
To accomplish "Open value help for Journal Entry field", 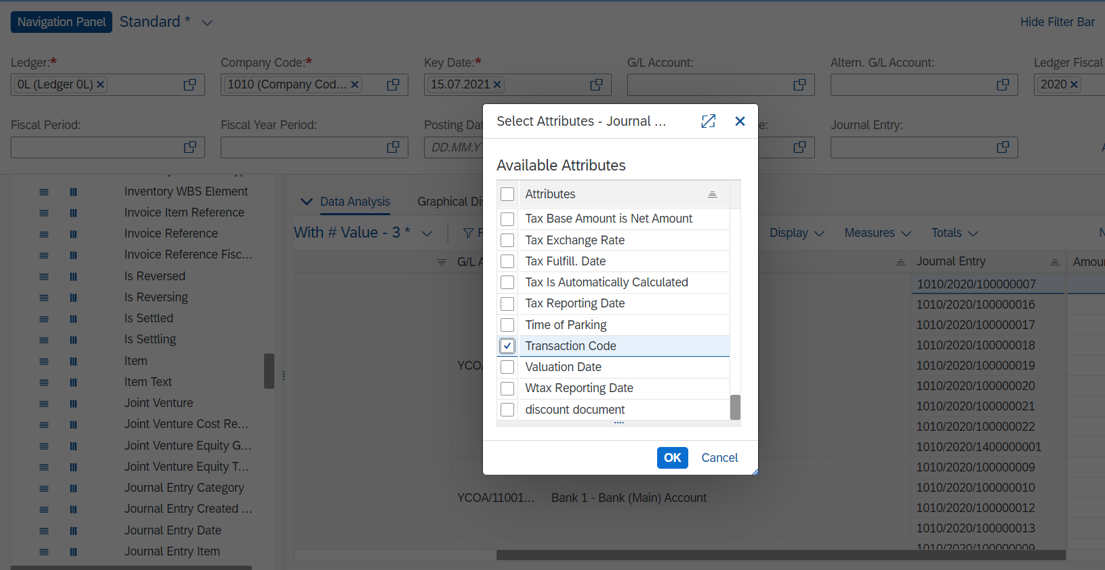I will tap(1002, 147).
